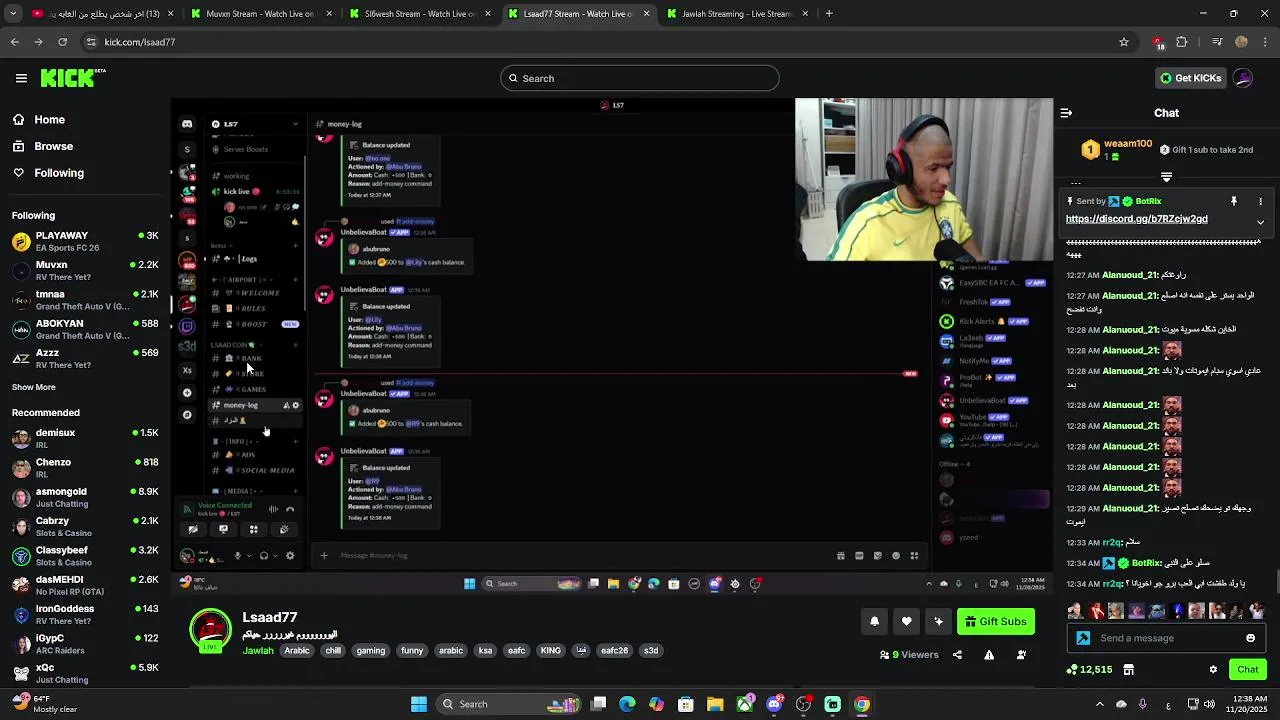1280x720 pixels.
Task: Click the moderators icon beside report
Action: [1021, 655]
